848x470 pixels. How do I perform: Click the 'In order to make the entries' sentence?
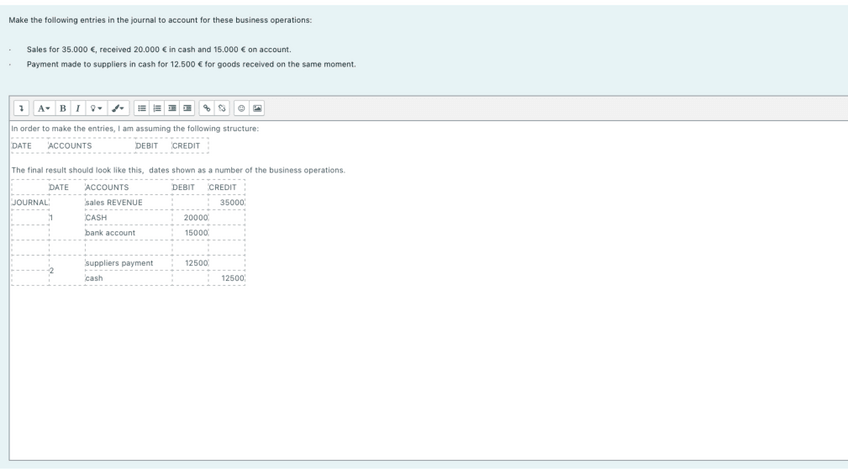tap(135, 129)
